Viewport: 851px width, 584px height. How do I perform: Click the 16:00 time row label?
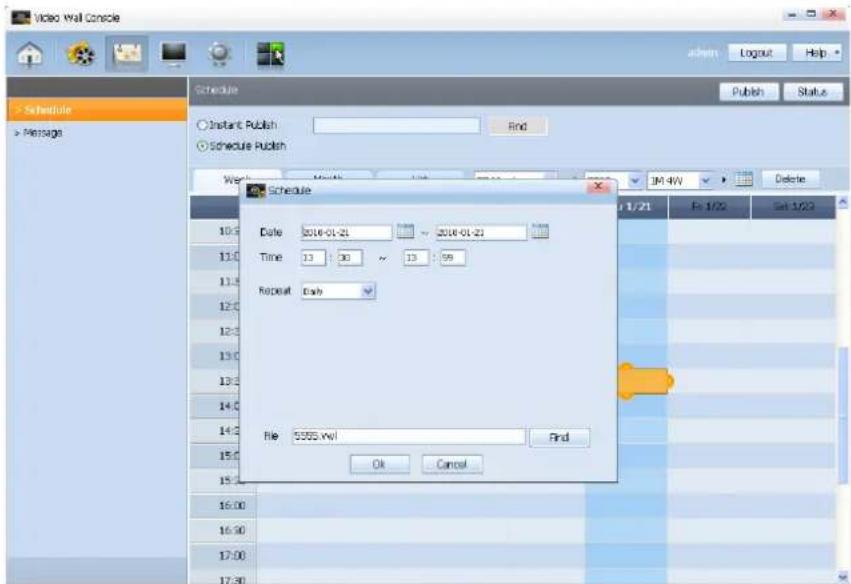click(232, 505)
